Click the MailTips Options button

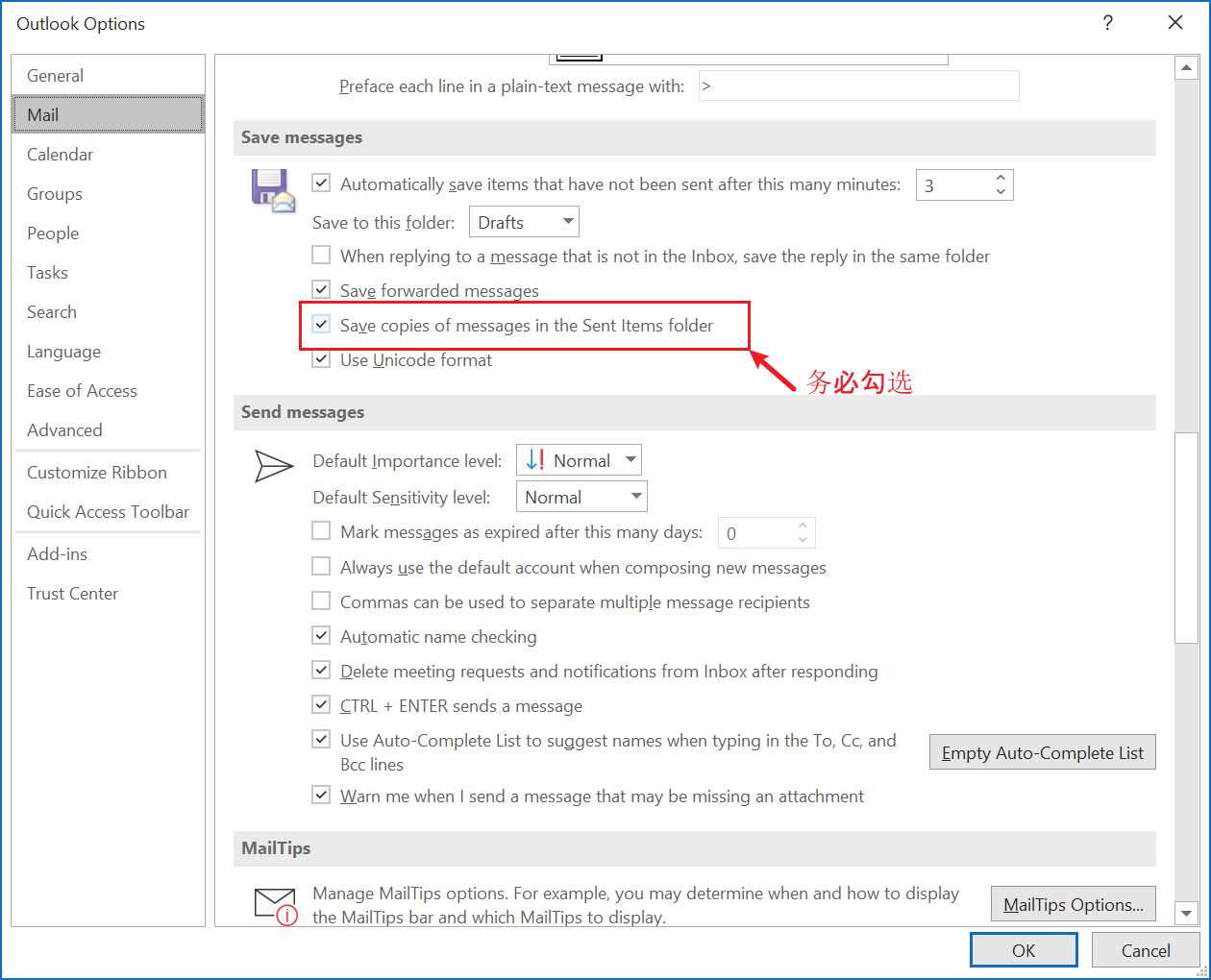tap(1073, 904)
